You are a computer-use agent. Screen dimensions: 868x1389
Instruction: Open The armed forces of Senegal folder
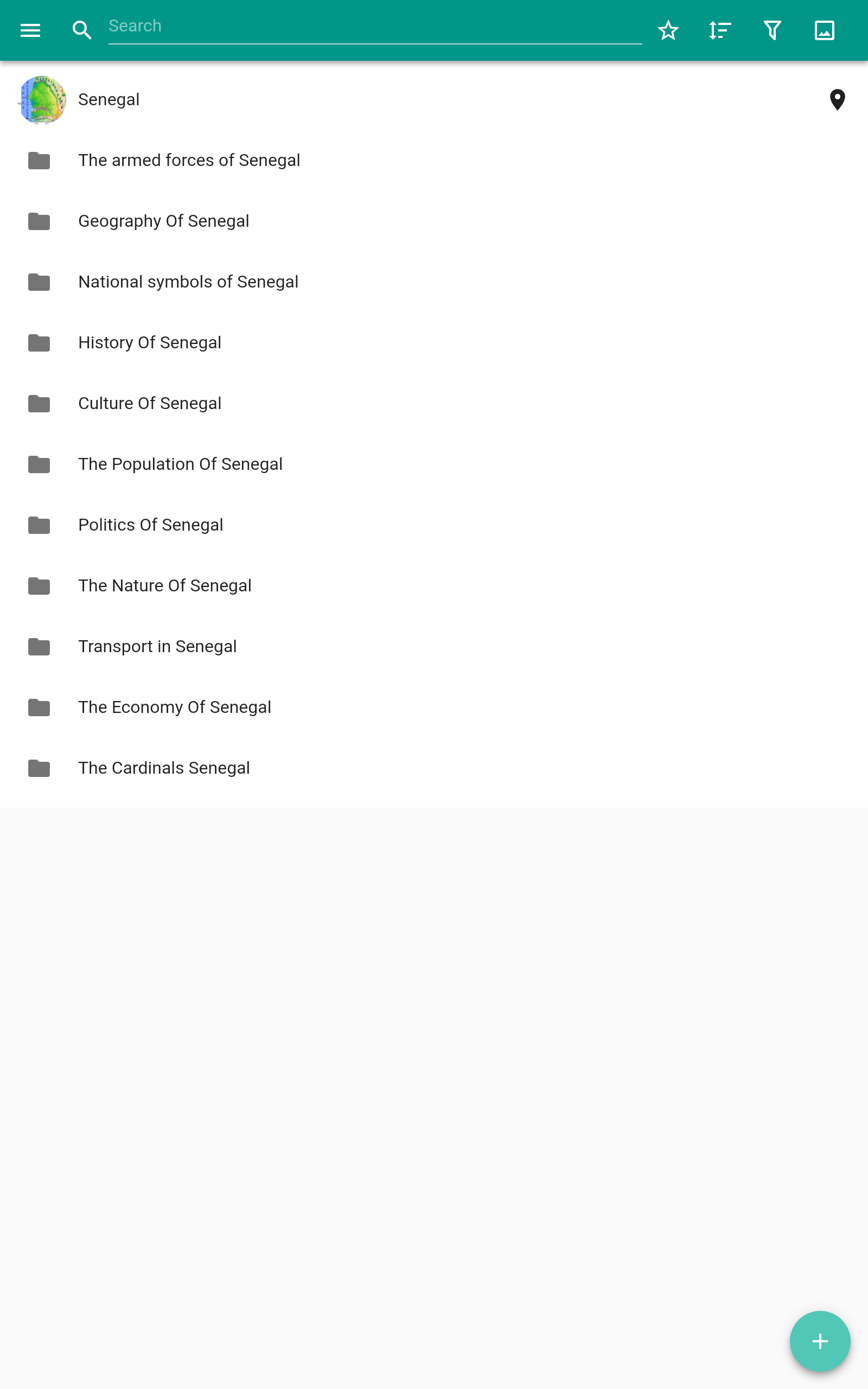(x=189, y=161)
